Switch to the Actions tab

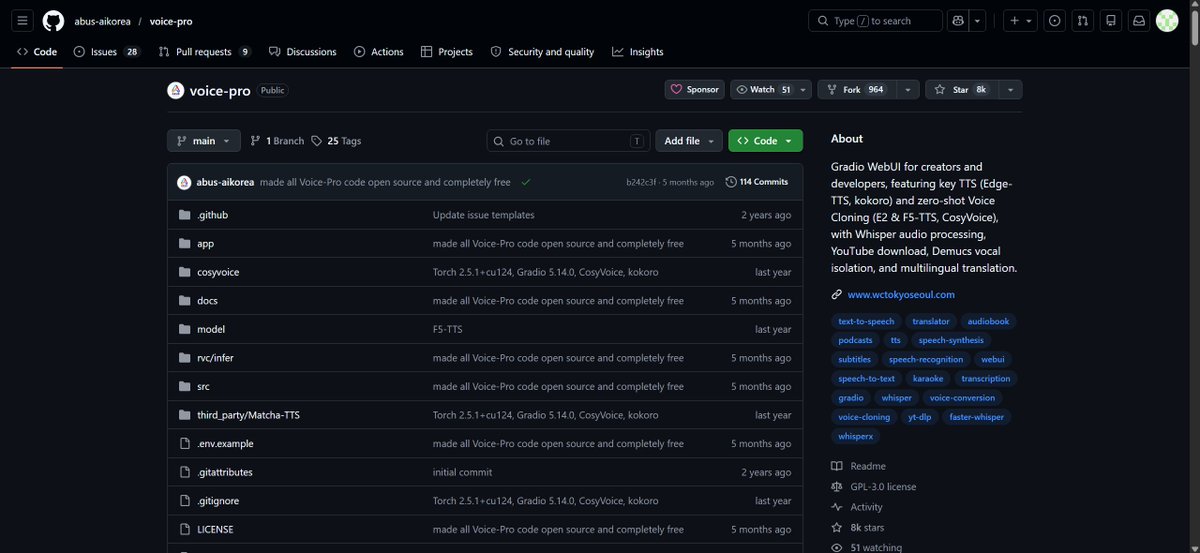coord(379,52)
